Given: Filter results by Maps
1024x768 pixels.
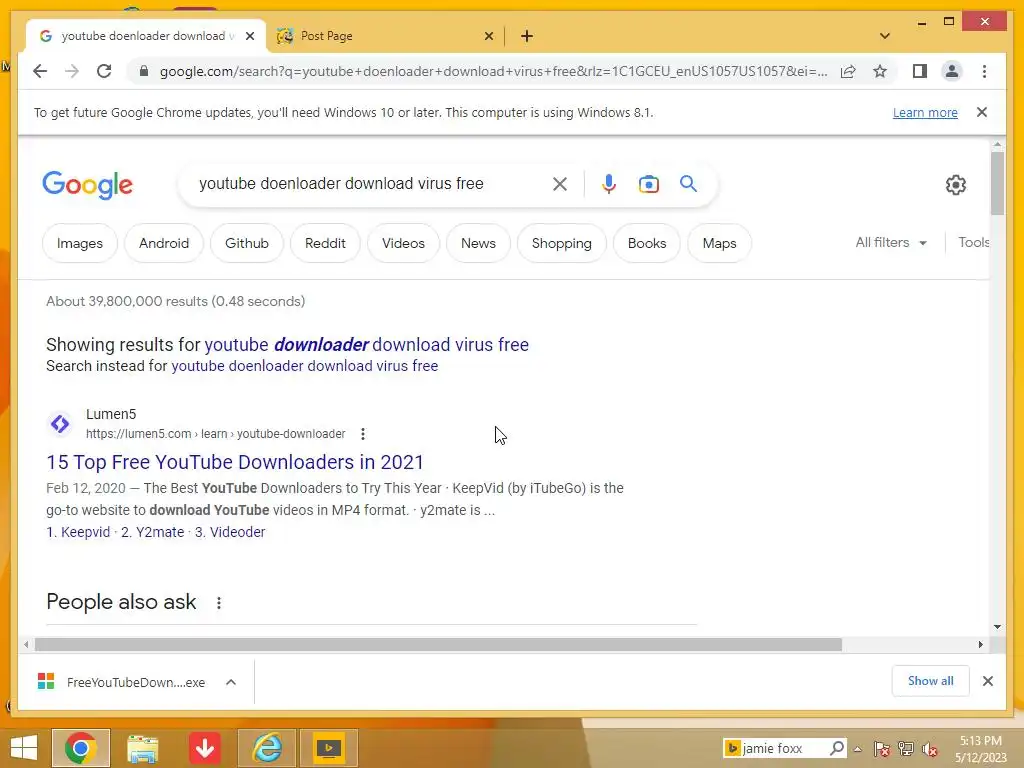Looking at the screenshot, I should pyautogui.click(x=719, y=243).
